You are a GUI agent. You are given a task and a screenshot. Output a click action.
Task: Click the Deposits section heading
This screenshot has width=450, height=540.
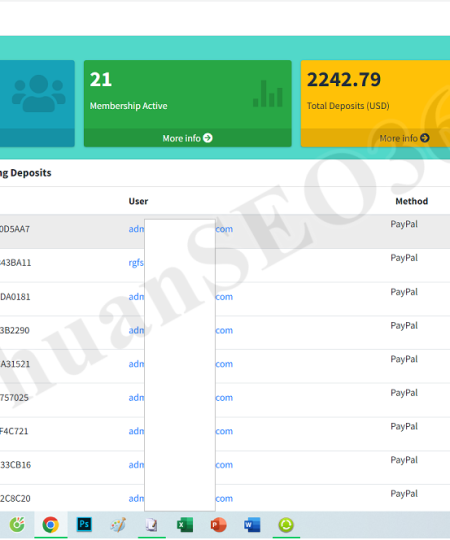[25, 173]
